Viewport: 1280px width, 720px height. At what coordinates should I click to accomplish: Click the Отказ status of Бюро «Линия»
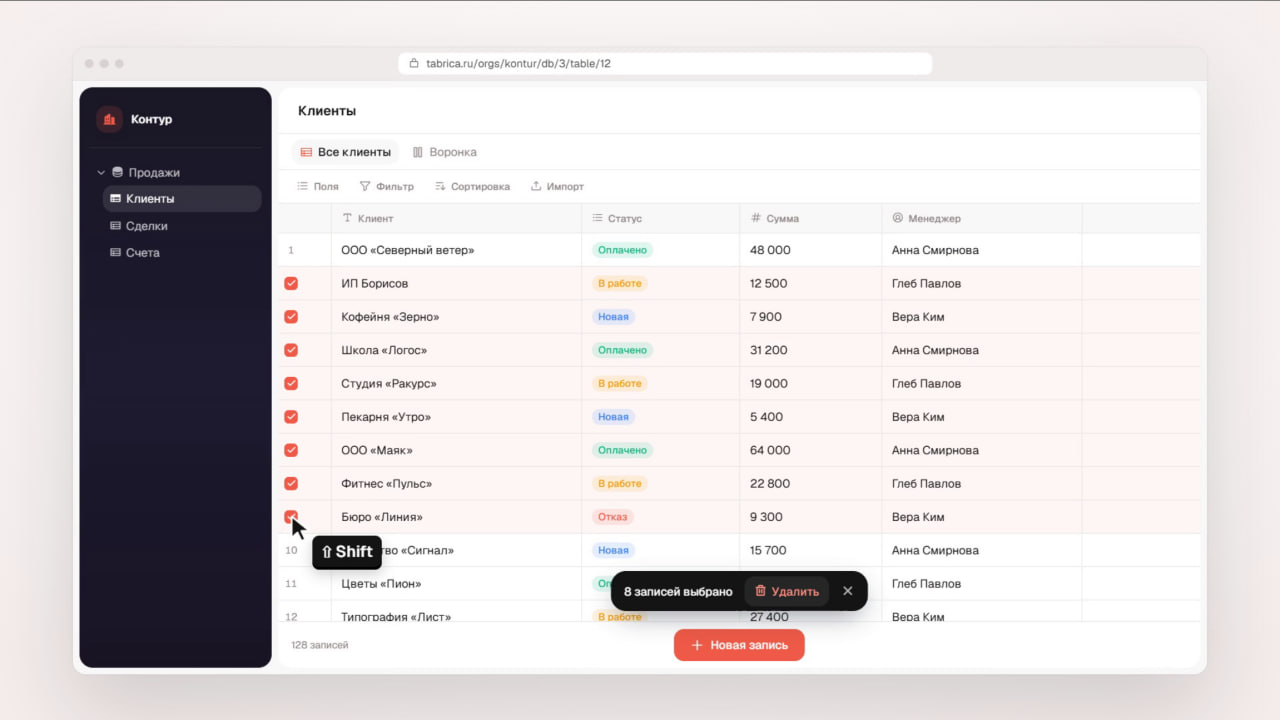(x=613, y=517)
